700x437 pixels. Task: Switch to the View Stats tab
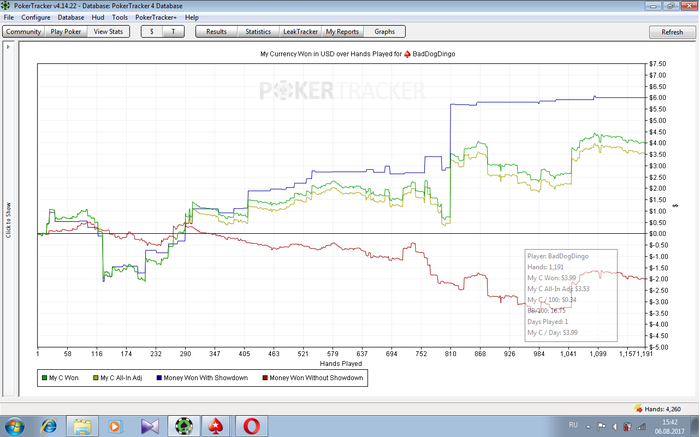pos(108,32)
